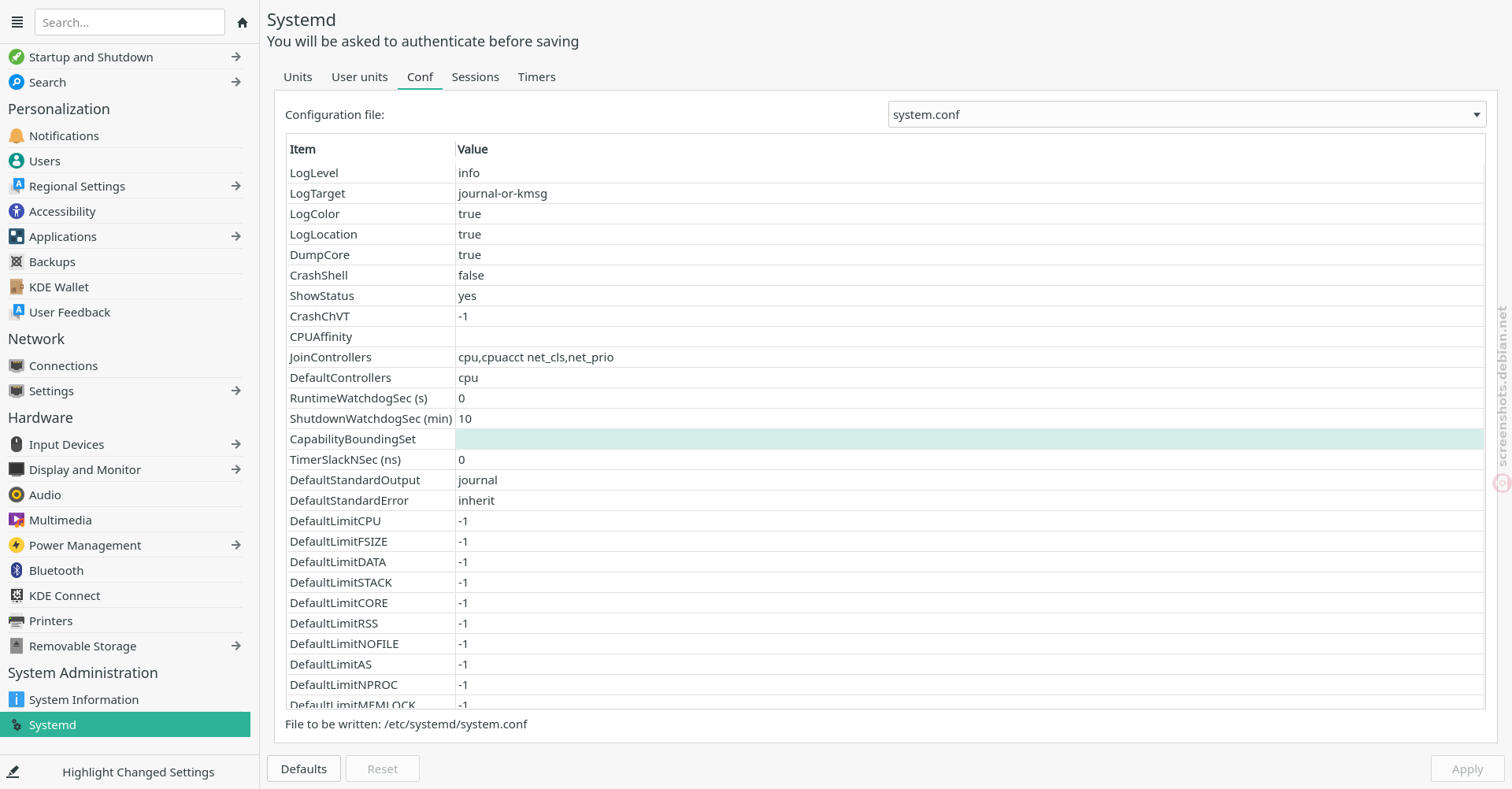Expand Startup and Shutdown arrow

235,57
